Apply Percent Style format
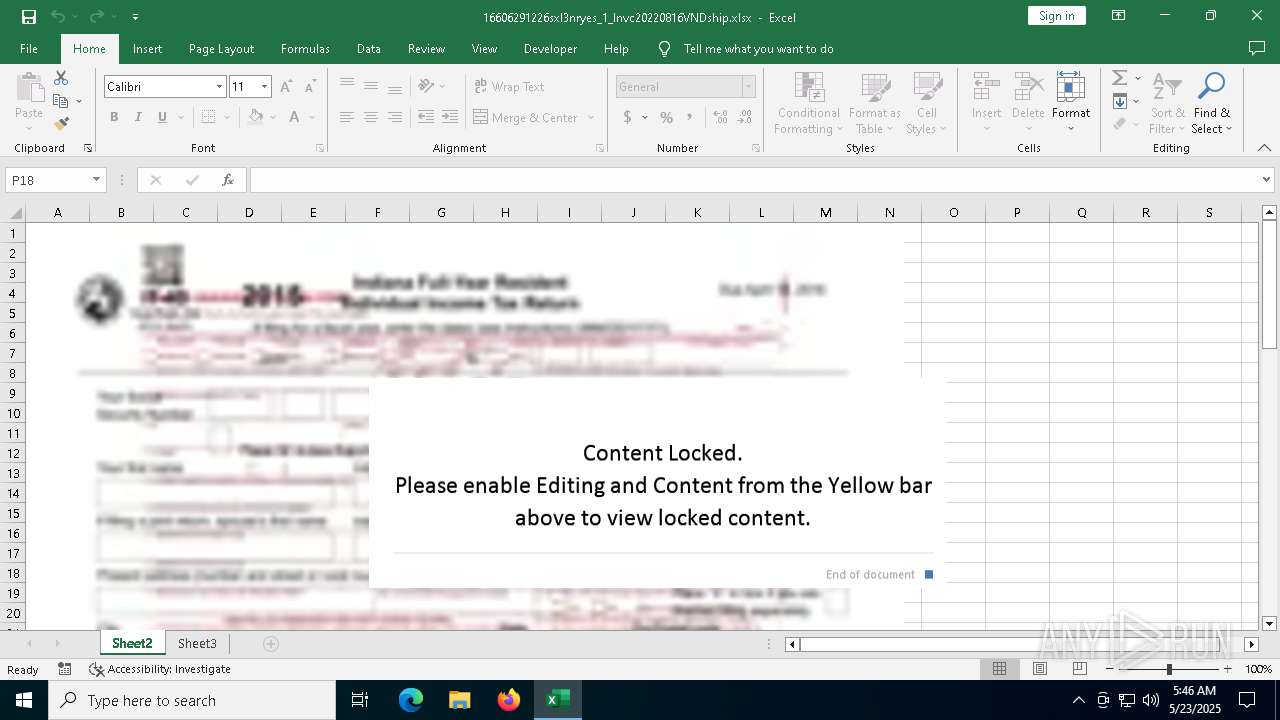The image size is (1280, 720). [666, 117]
